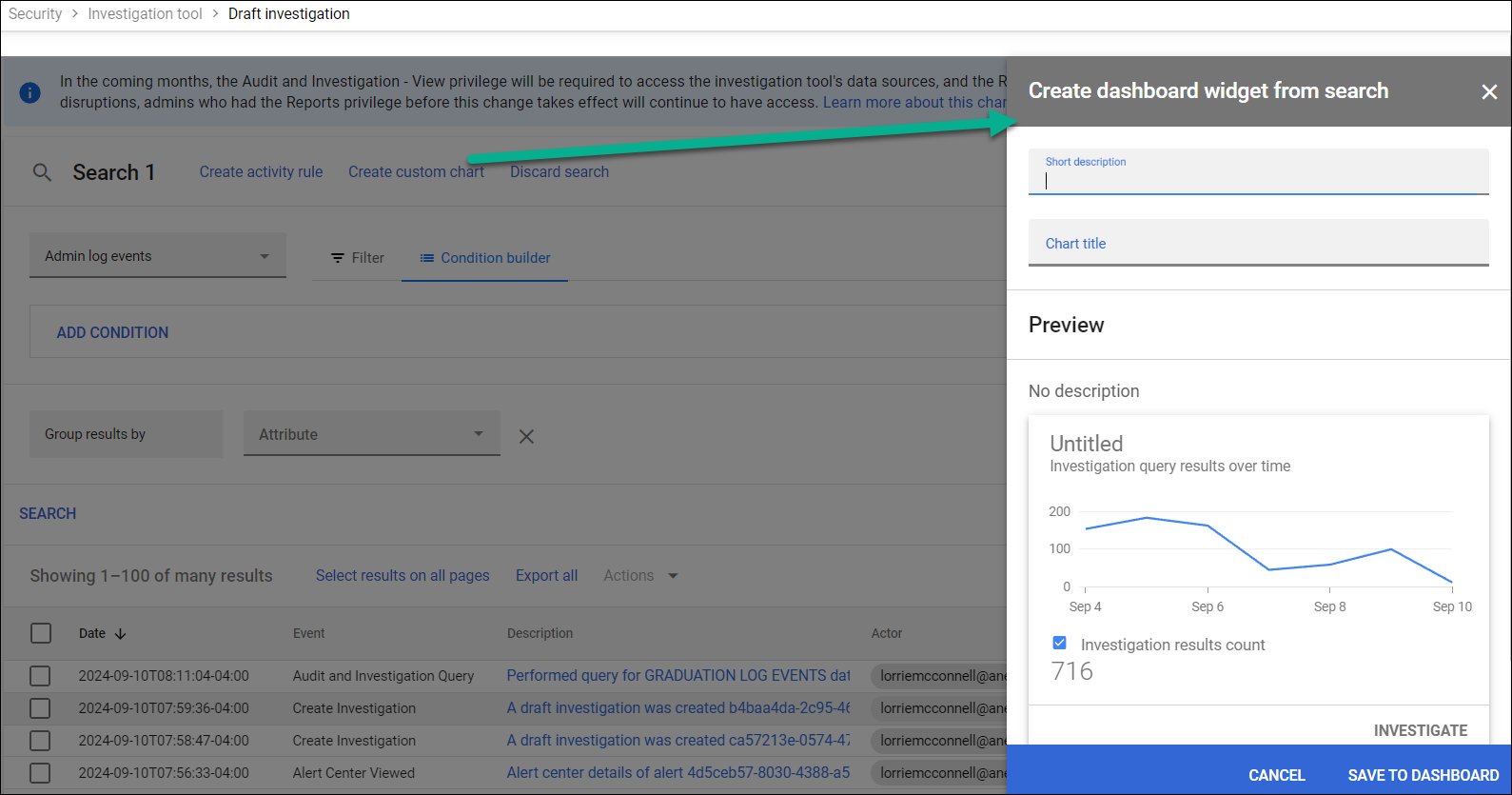
Task: Select the checkbox for 2024-09-10T07:58:47 row
Action: (40, 741)
